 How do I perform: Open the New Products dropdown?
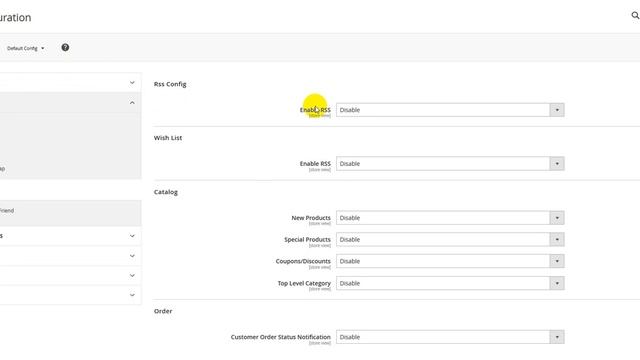[450, 218]
